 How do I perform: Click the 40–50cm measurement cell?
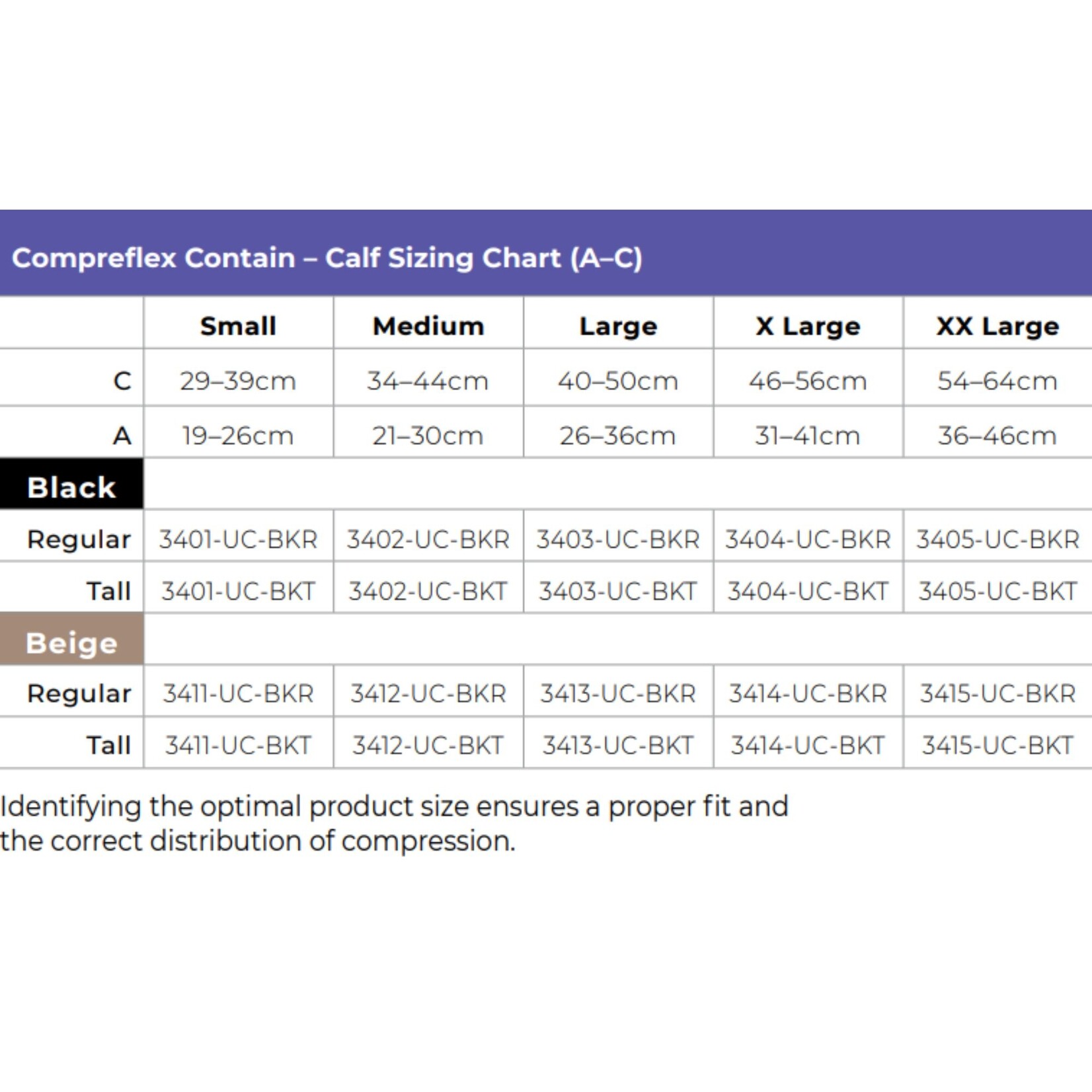618,381
